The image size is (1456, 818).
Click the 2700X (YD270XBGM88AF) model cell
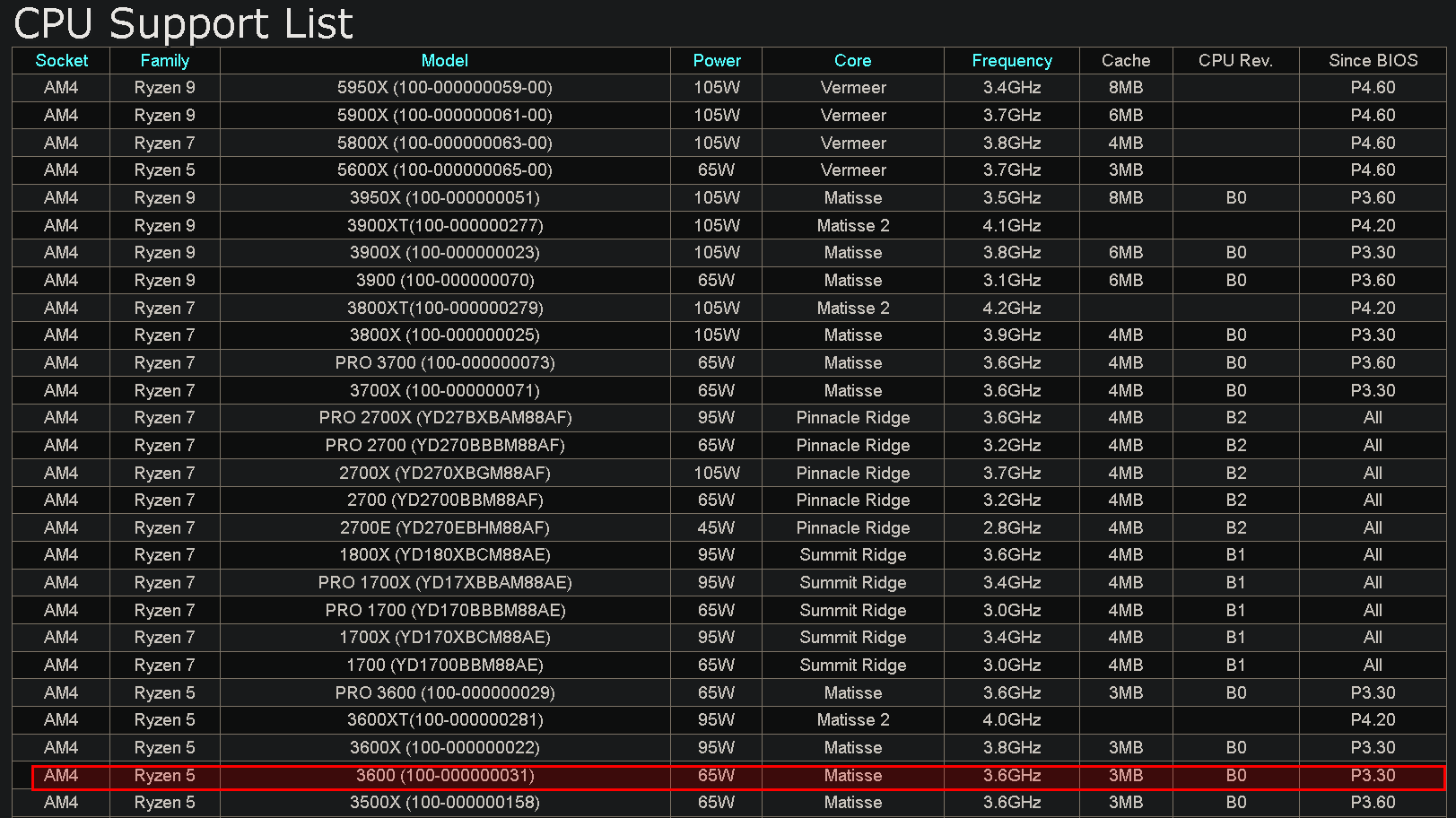click(x=445, y=473)
